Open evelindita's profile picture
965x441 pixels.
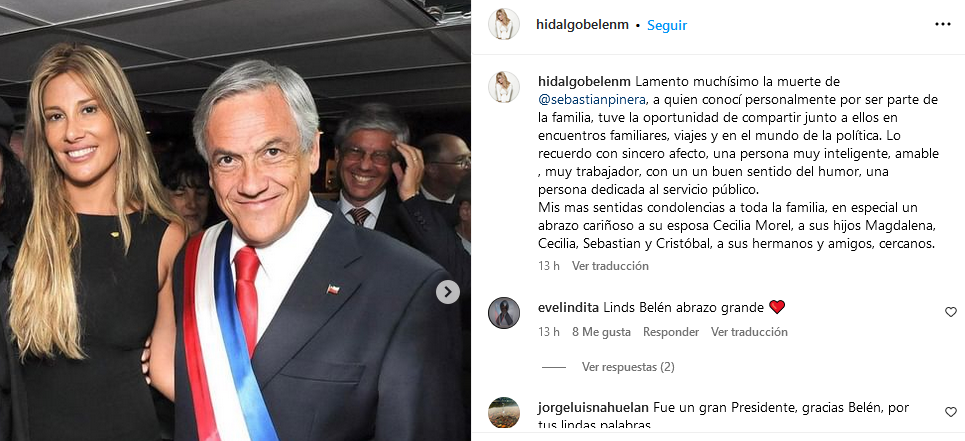503,312
